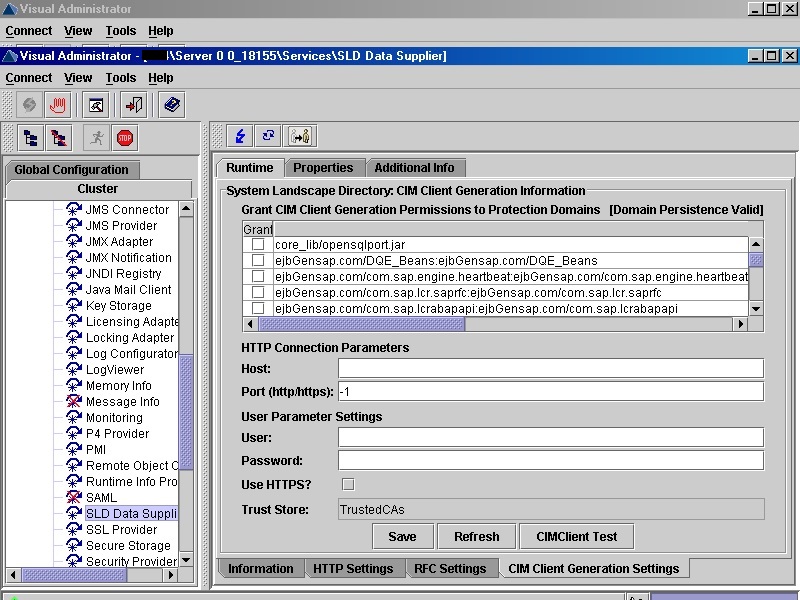Click the Port (http/https) field

click(551, 391)
